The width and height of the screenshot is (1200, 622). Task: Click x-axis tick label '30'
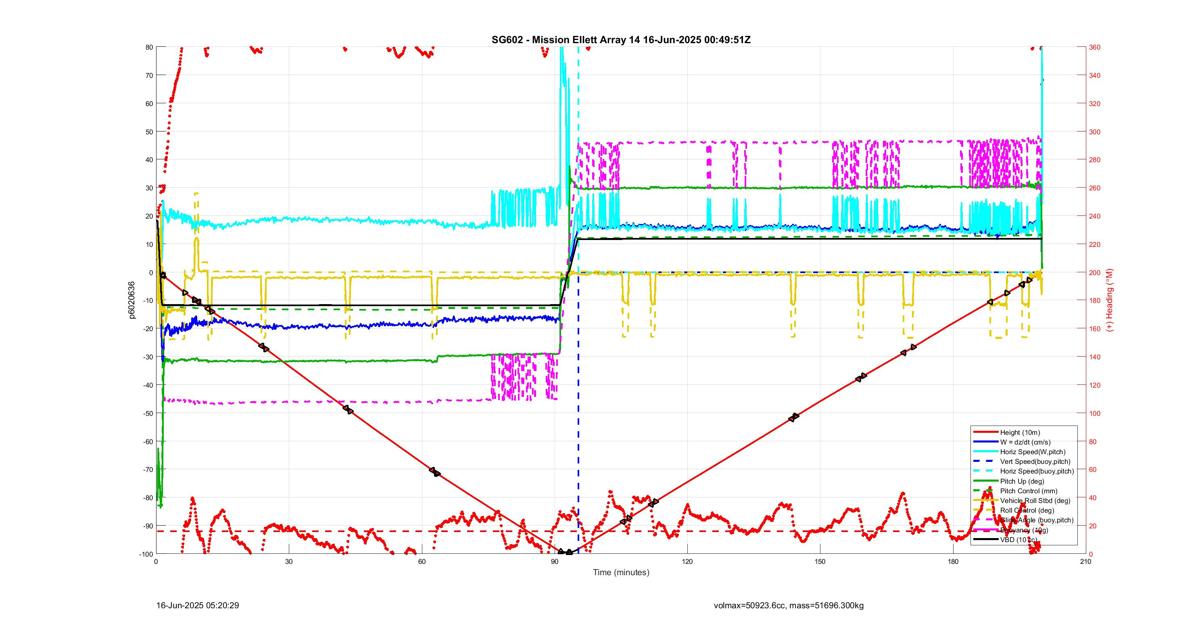(289, 562)
